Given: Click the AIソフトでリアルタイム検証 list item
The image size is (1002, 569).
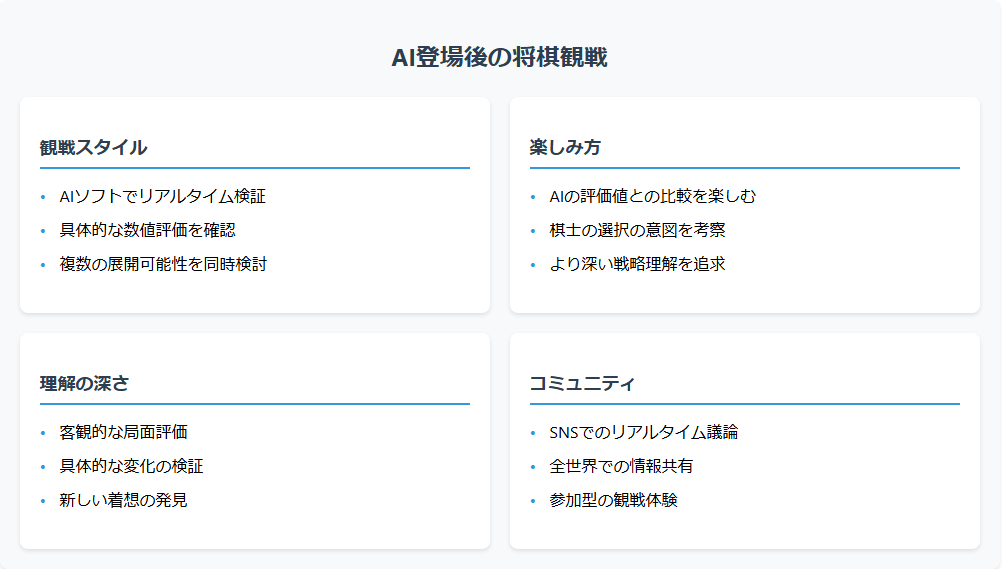Looking at the screenshot, I should [163, 196].
